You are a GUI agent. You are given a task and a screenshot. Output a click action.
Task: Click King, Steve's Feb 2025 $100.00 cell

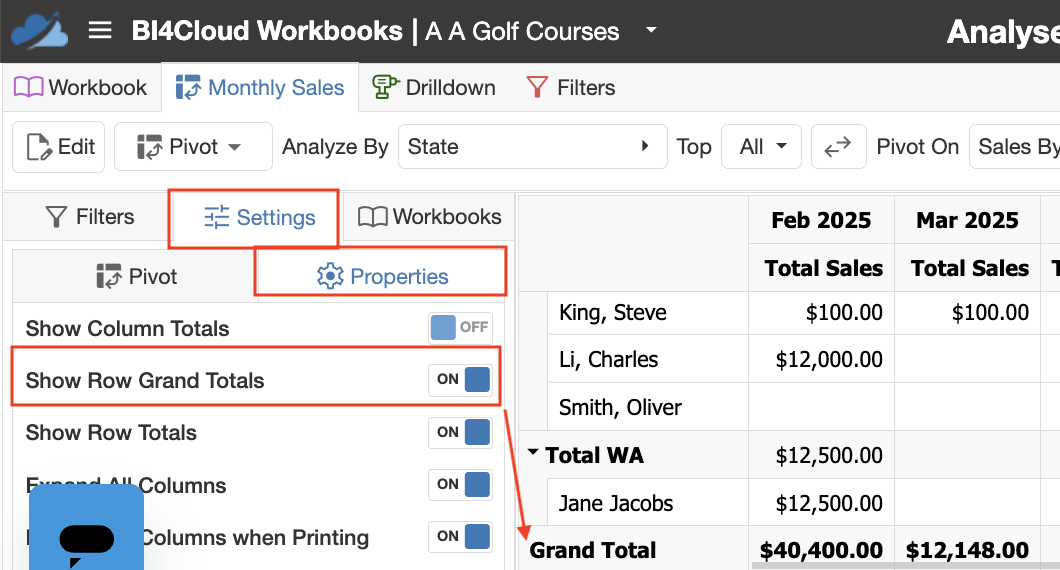click(821, 312)
